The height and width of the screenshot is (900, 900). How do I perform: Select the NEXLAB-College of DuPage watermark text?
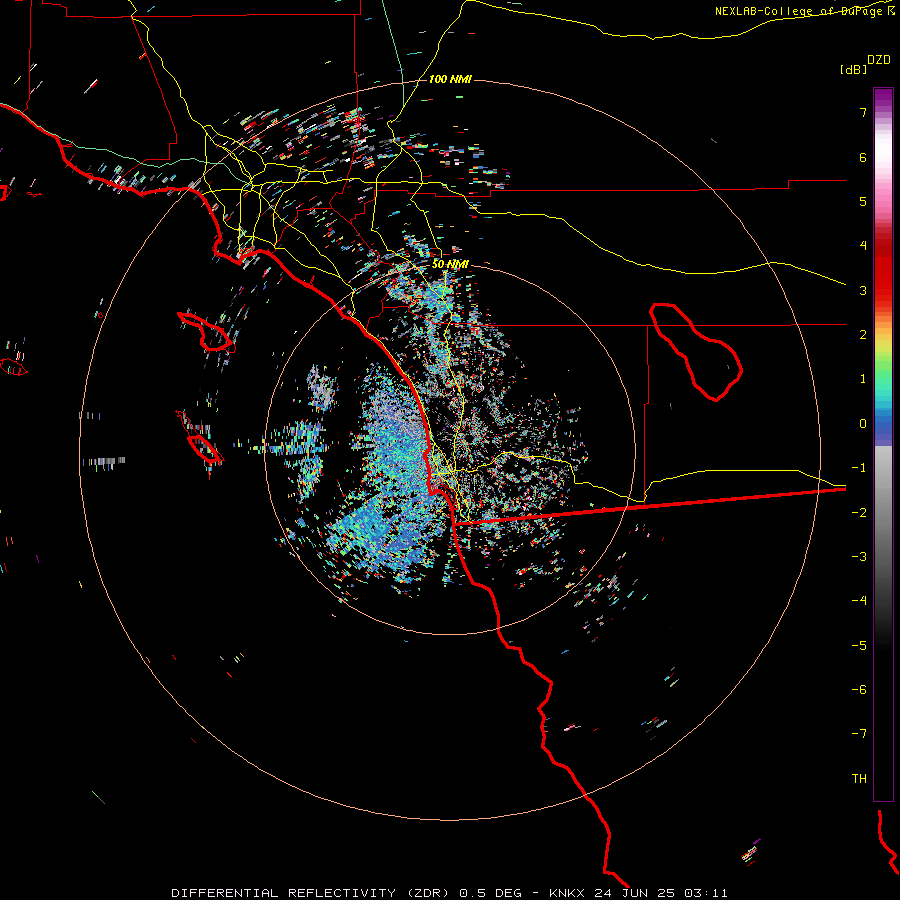[x=805, y=11]
